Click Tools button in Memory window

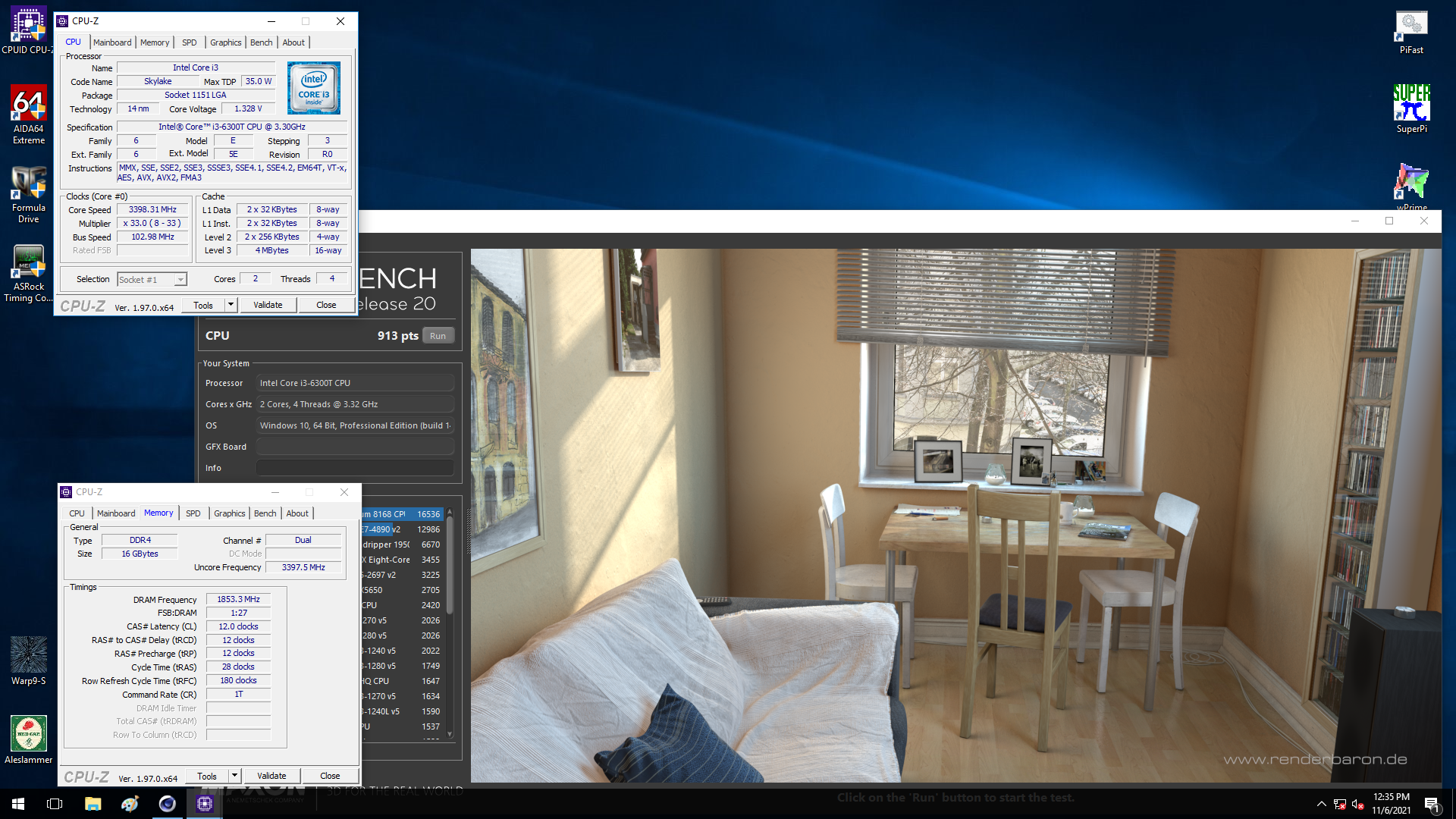click(x=207, y=776)
